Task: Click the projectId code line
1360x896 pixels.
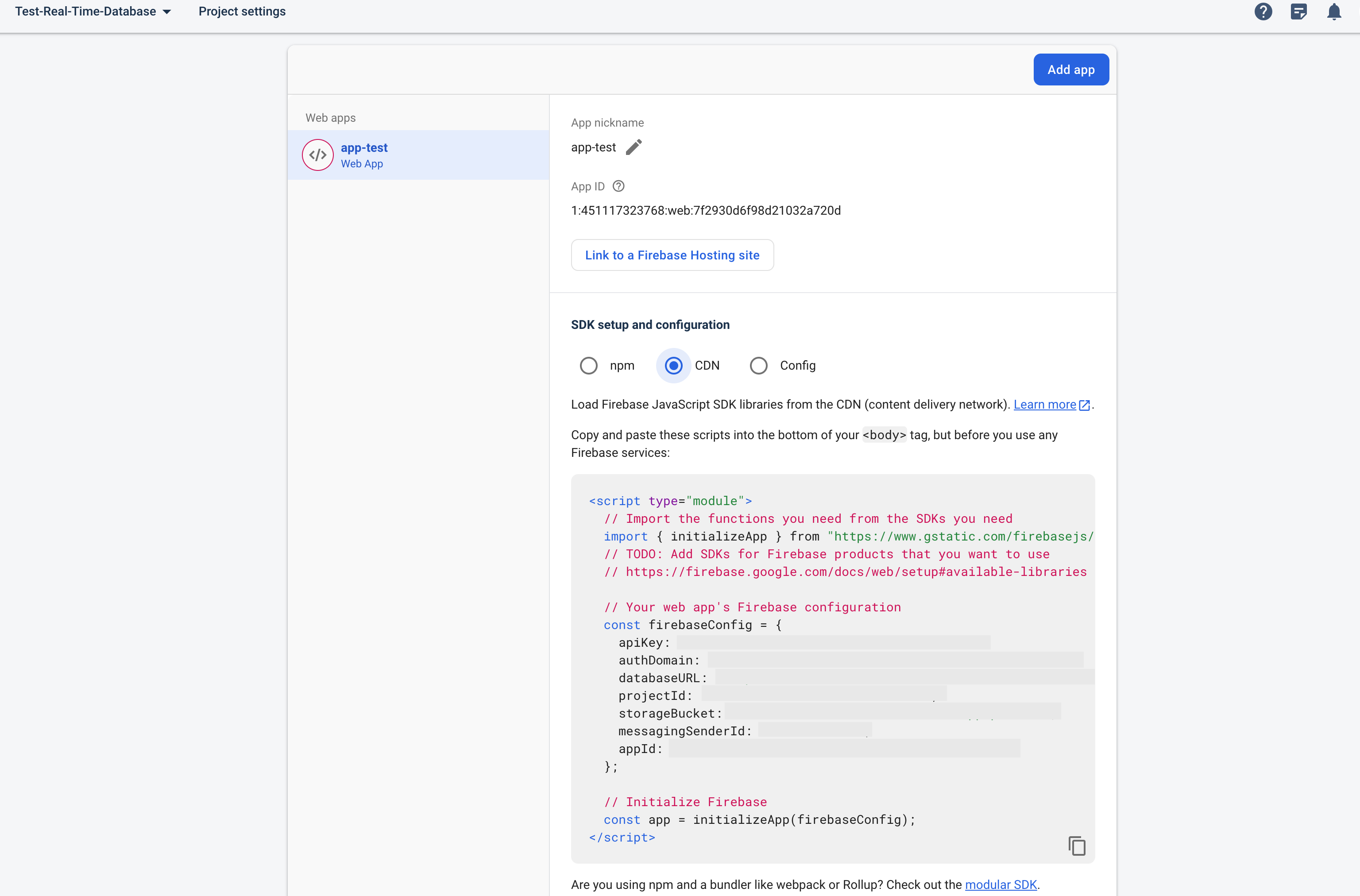Action: 782,695
